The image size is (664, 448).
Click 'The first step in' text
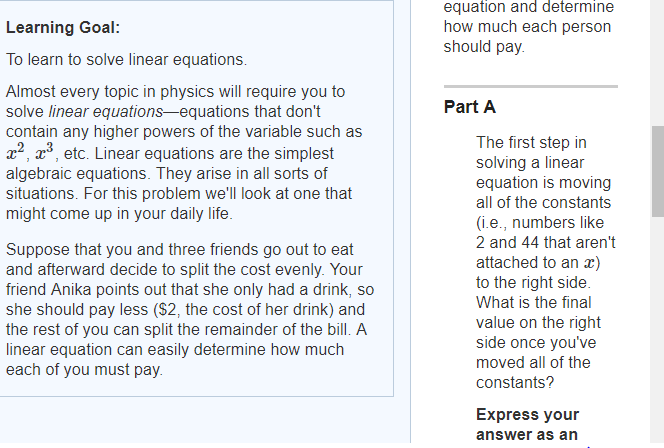click(531, 143)
